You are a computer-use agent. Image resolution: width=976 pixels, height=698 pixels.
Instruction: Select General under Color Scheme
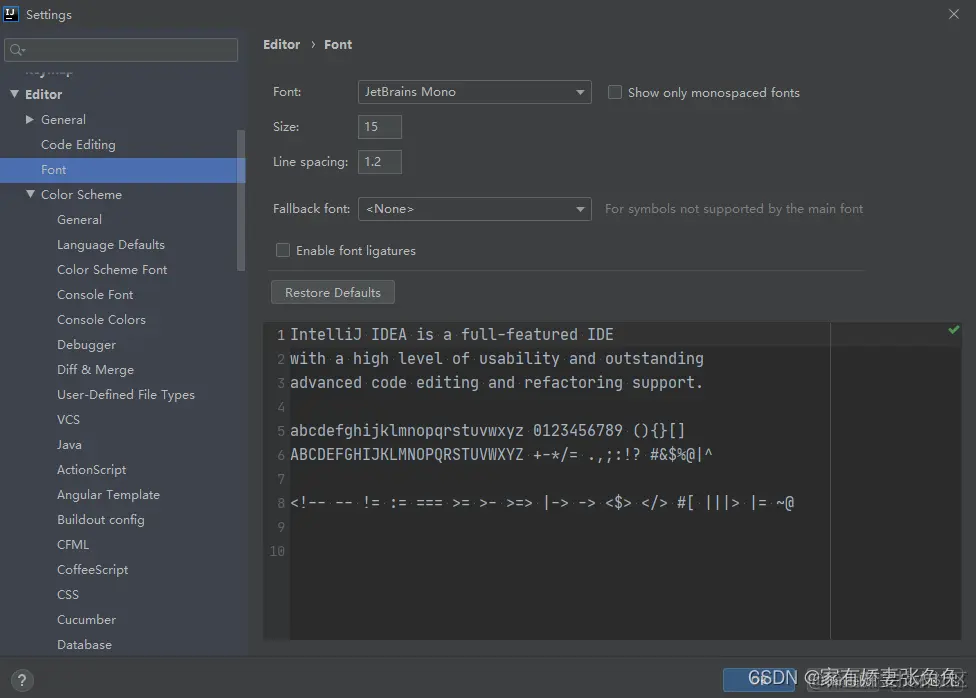point(79,220)
